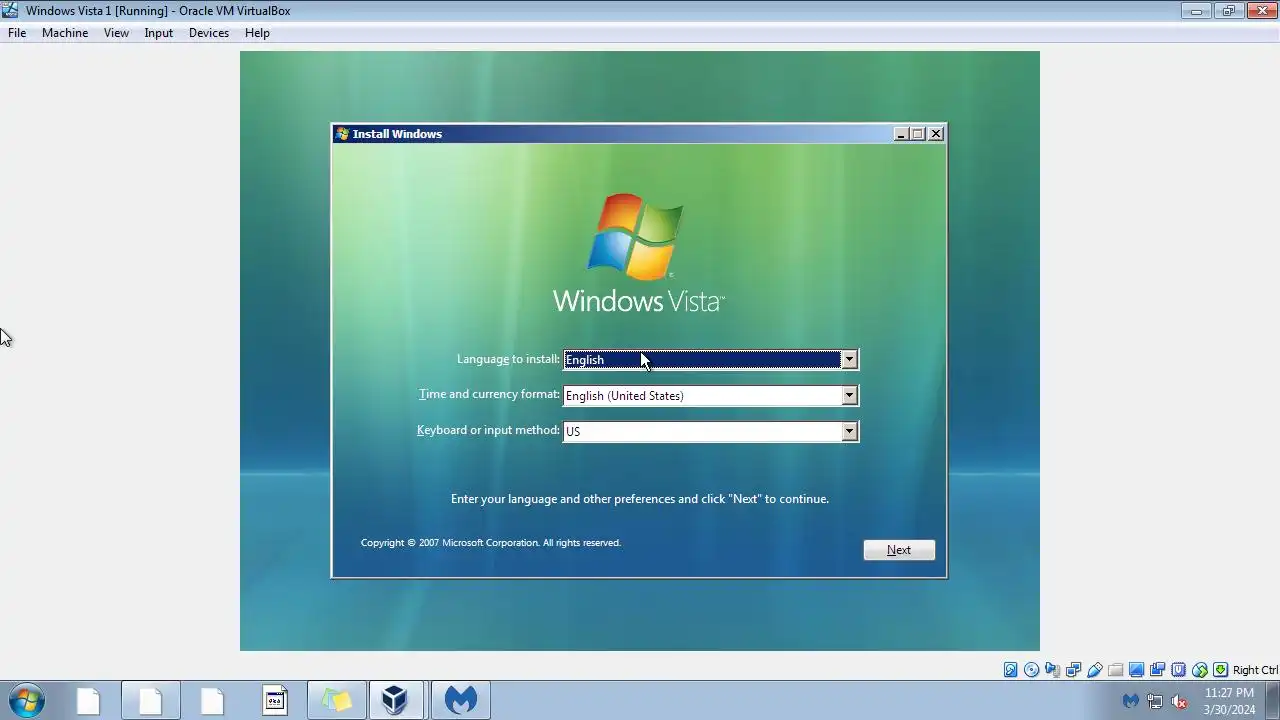Minimize the Install Windows dialog

pos(900,134)
